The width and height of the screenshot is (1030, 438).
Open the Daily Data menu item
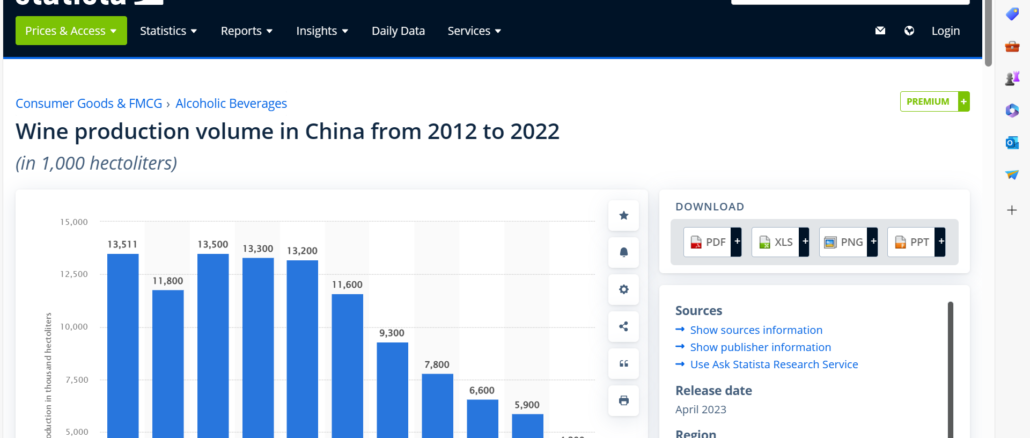(398, 31)
